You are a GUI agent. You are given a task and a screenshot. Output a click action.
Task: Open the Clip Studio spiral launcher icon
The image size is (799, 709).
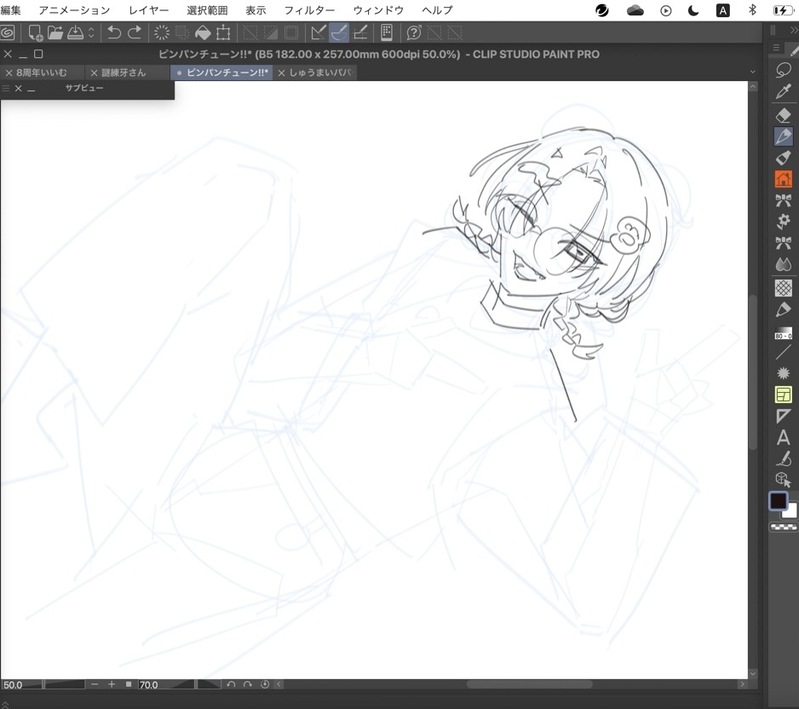pos(7,33)
